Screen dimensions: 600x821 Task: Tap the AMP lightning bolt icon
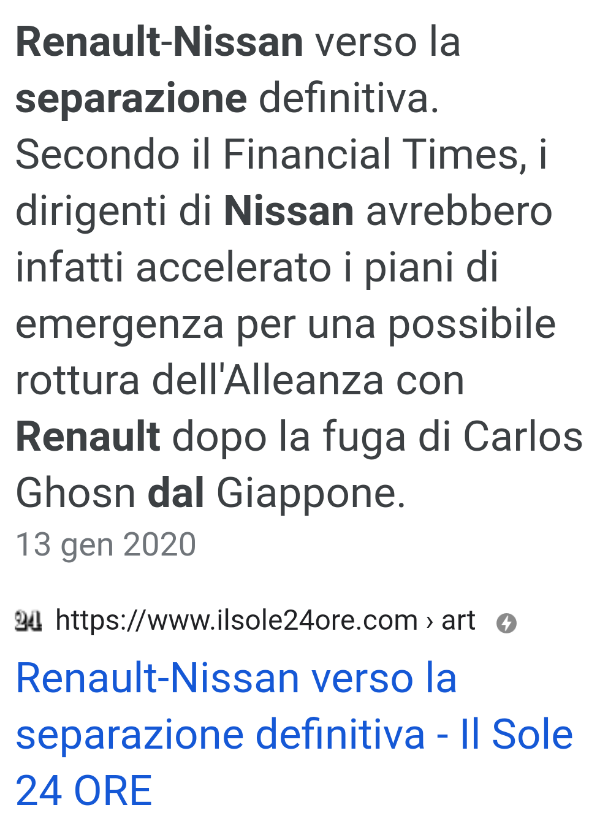[x=506, y=623]
